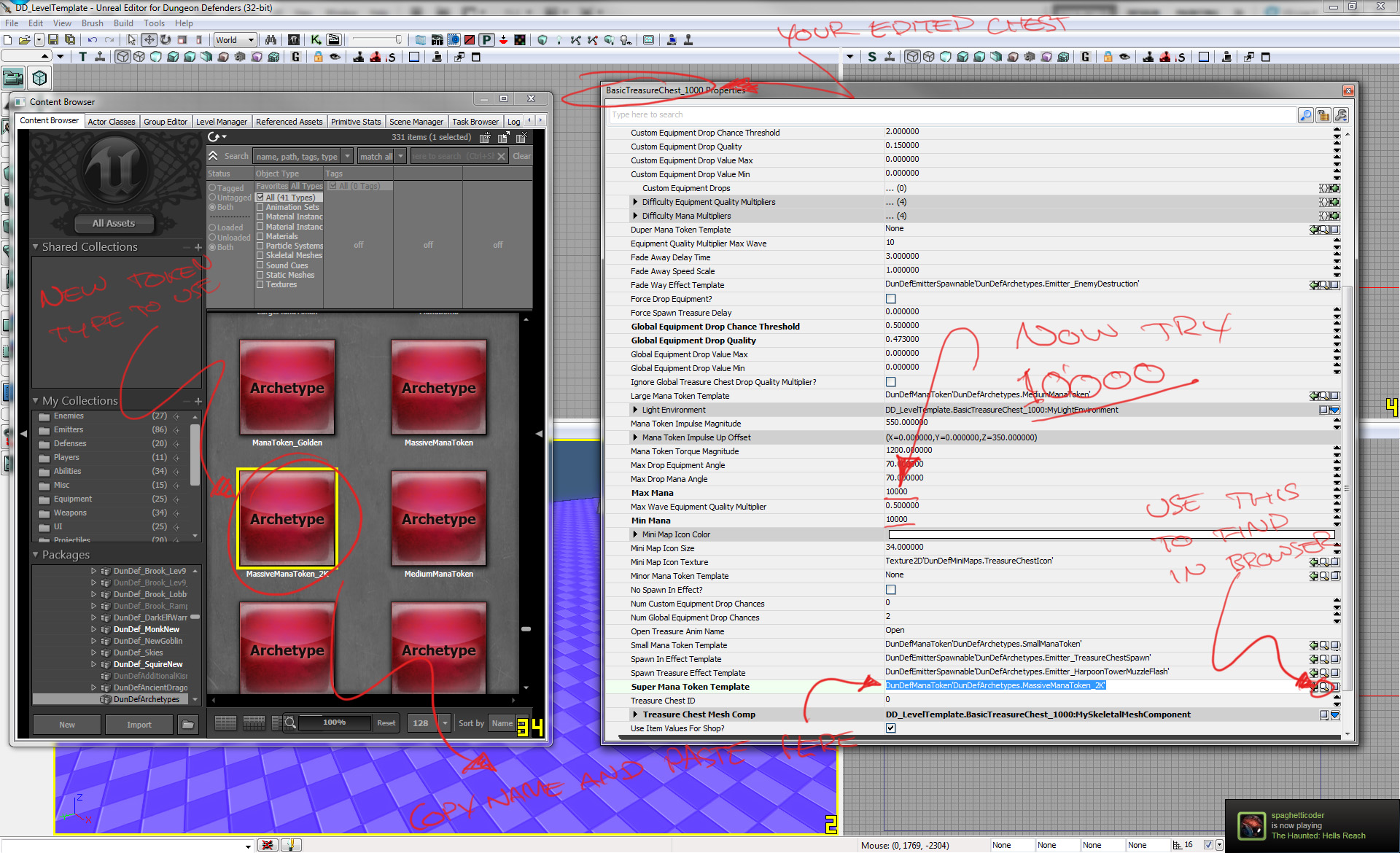The width and height of the screenshot is (1400, 853).
Task: Expand the Light Environment property
Action: (x=635, y=410)
